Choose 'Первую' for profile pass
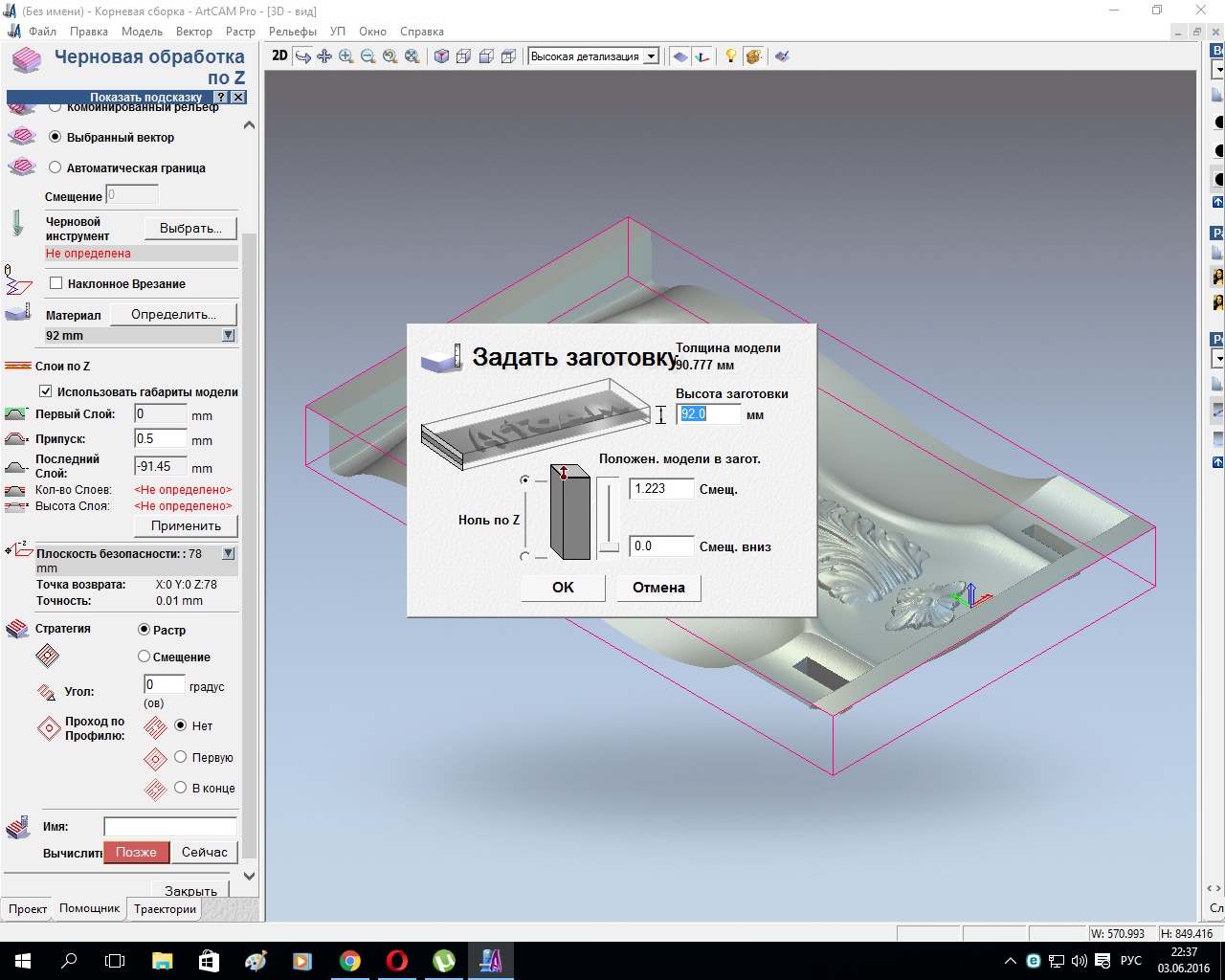This screenshot has height=980, width=1225. pyautogui.click(x=180, y=757)
